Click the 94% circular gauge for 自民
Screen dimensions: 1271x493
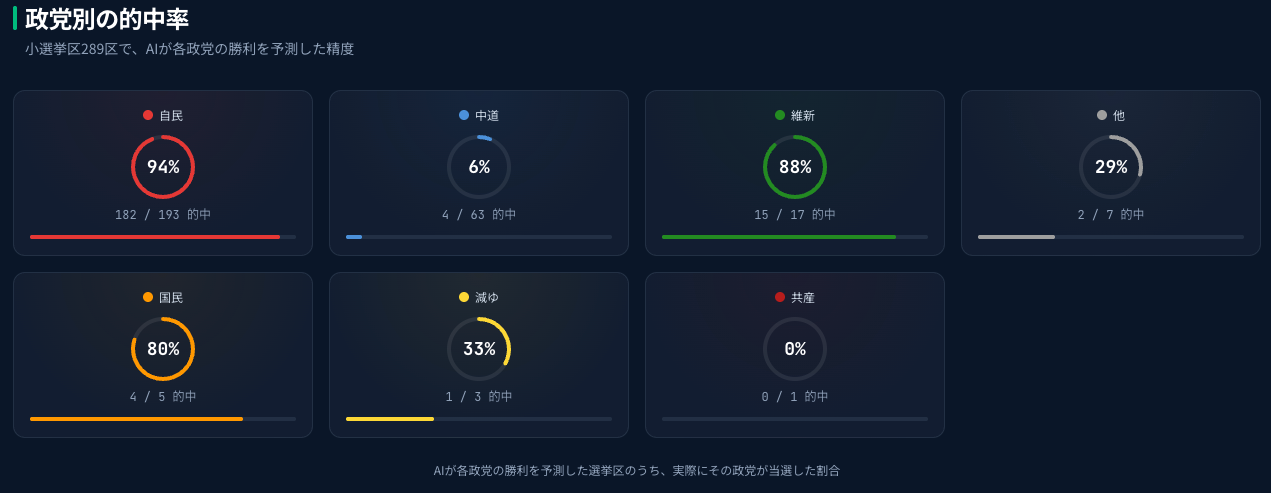(163, 167)
